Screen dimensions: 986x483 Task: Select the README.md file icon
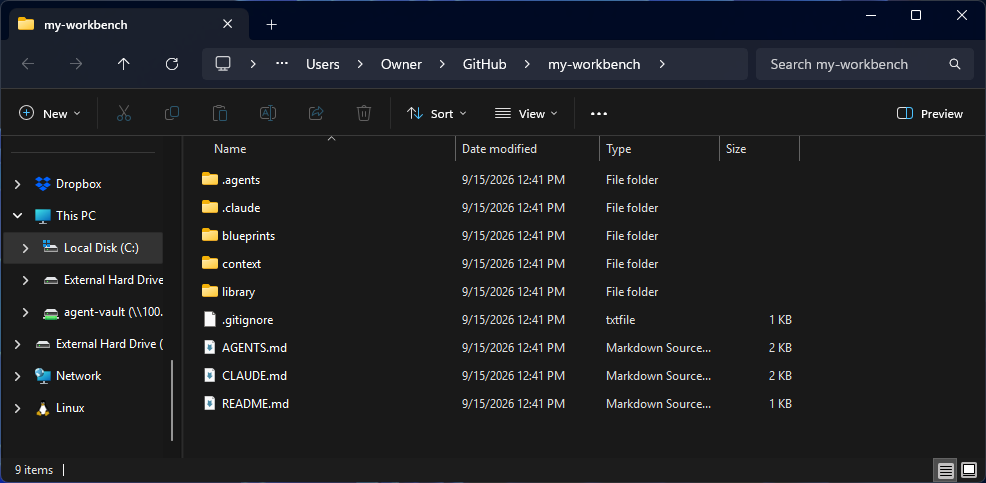[210, 403]
